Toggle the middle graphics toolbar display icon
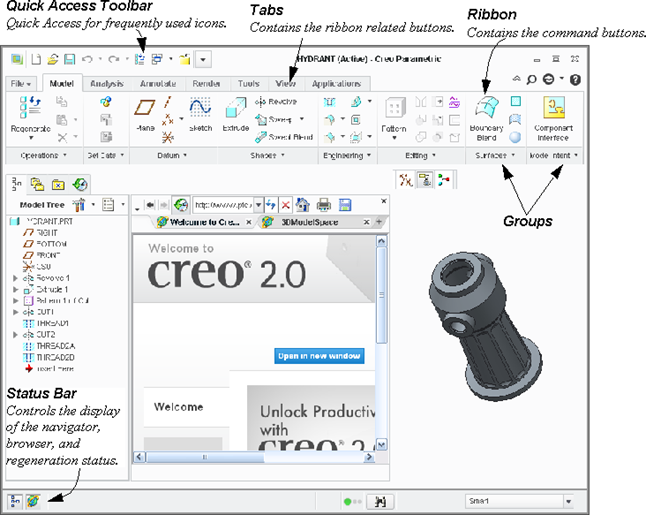 point(425,180)
